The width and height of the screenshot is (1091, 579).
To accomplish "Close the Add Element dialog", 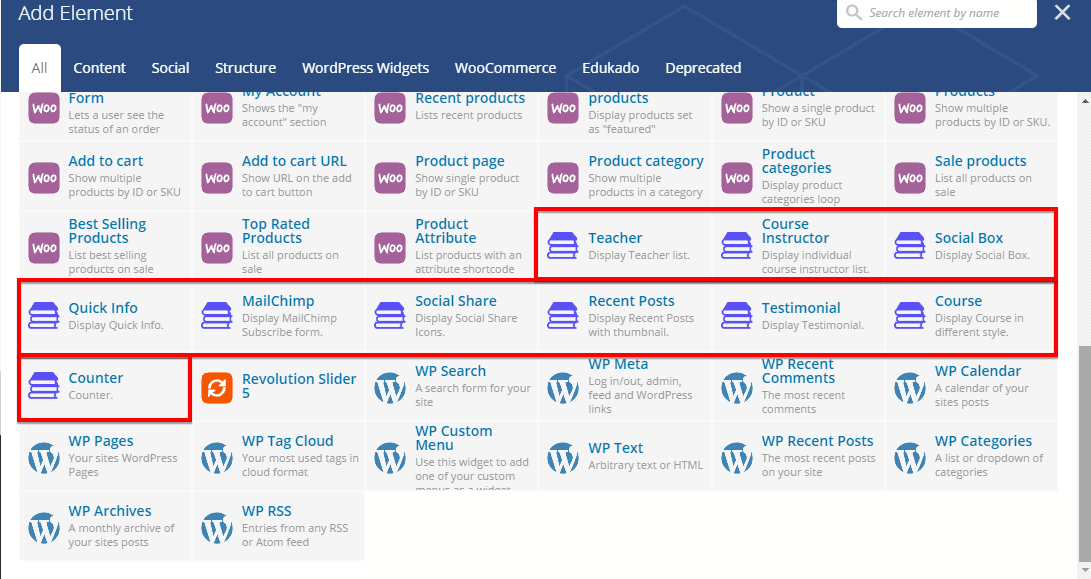I will click(1062, 13).
